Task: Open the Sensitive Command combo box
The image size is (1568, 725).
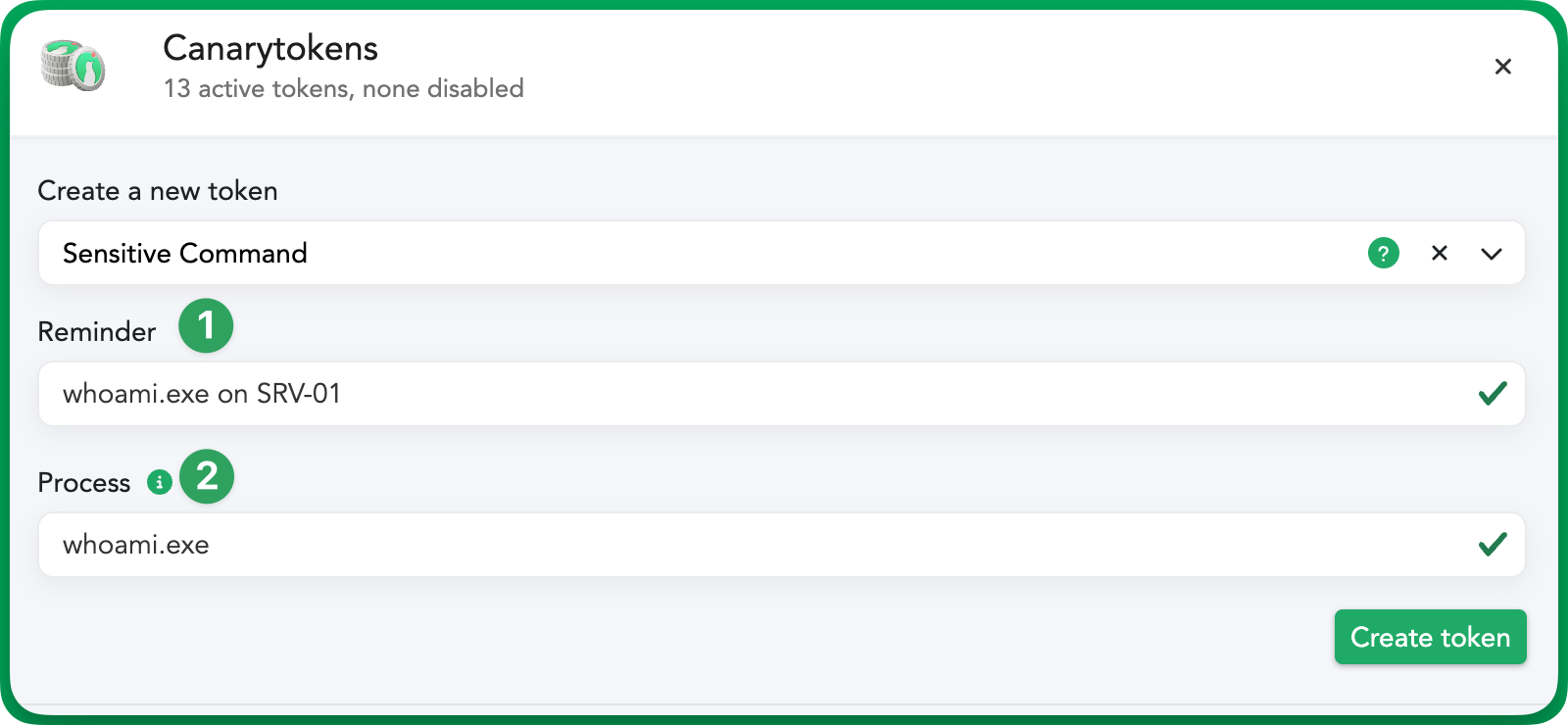Action: tap(781, 253)
